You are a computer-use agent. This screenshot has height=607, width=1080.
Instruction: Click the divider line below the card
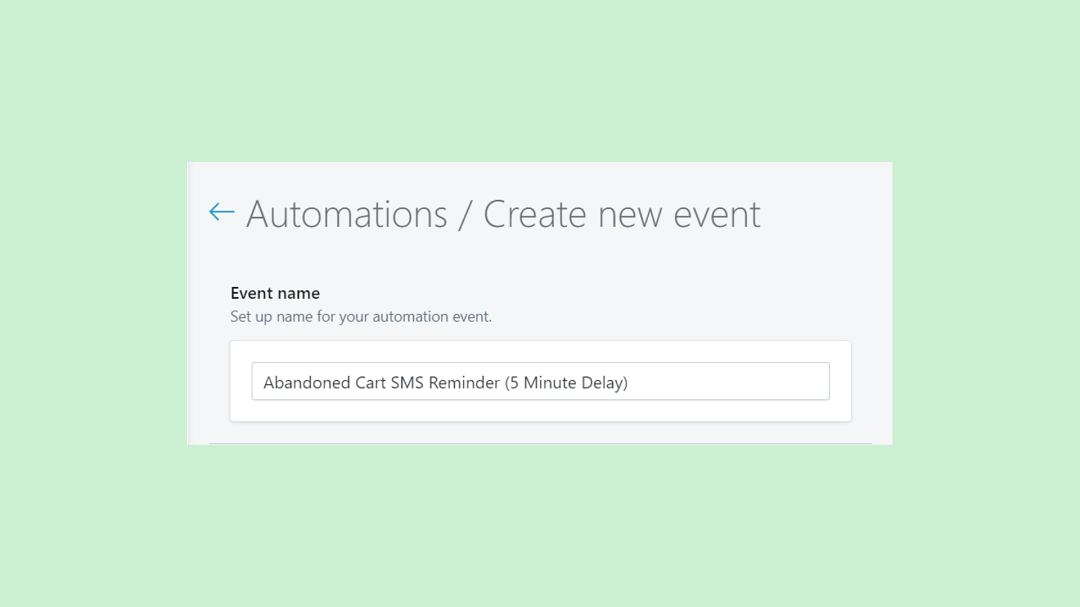pos(540,443)
